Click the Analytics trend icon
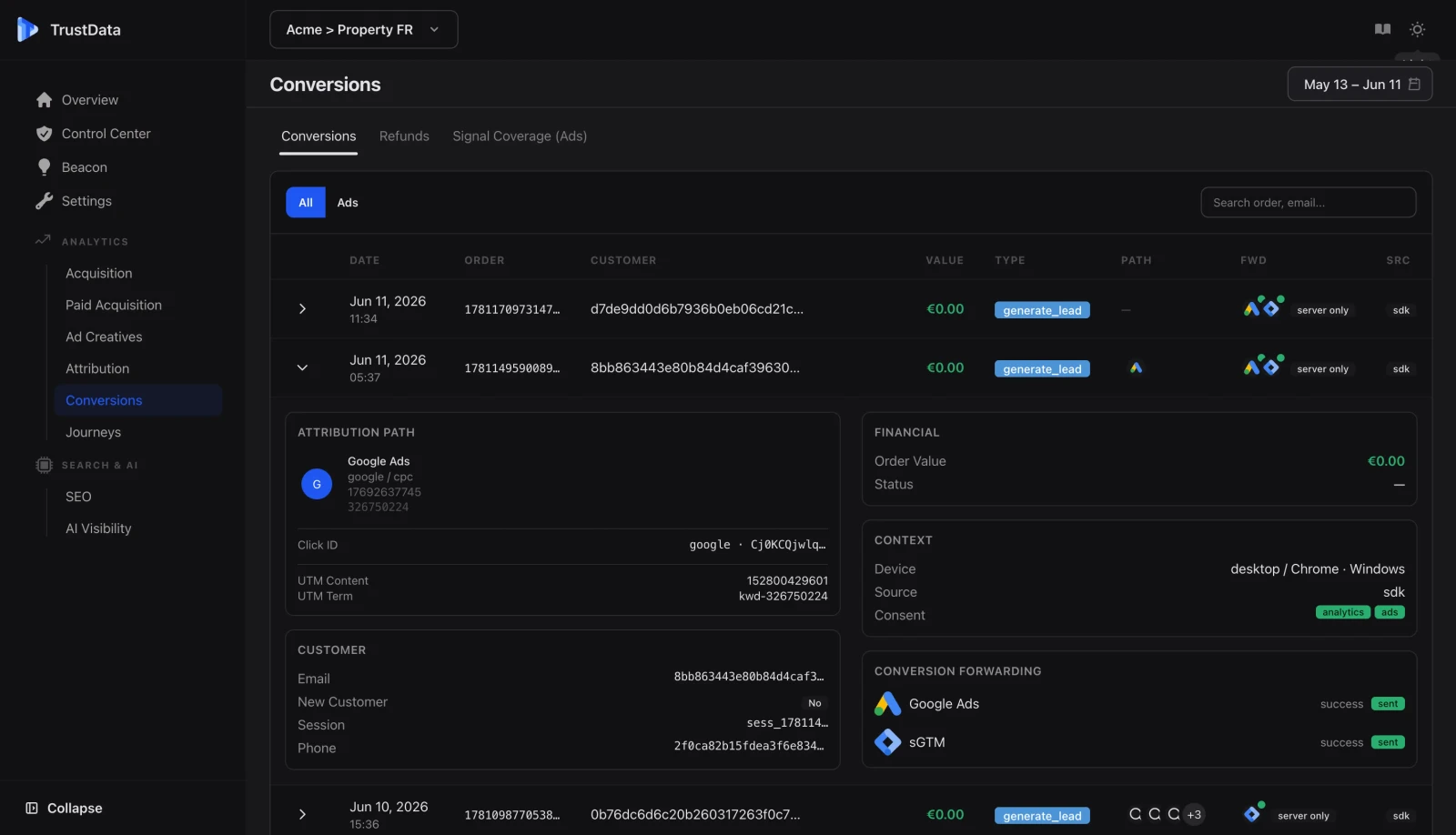 point(43,241)
